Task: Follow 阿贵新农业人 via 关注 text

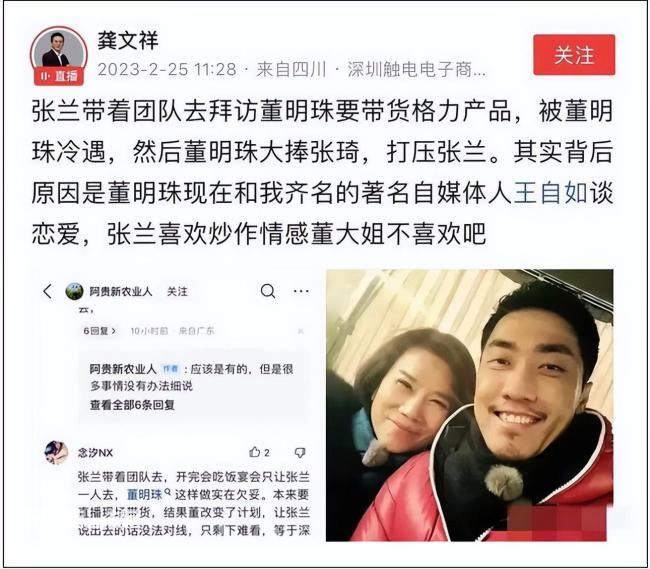Action: [x=177, y=292]
